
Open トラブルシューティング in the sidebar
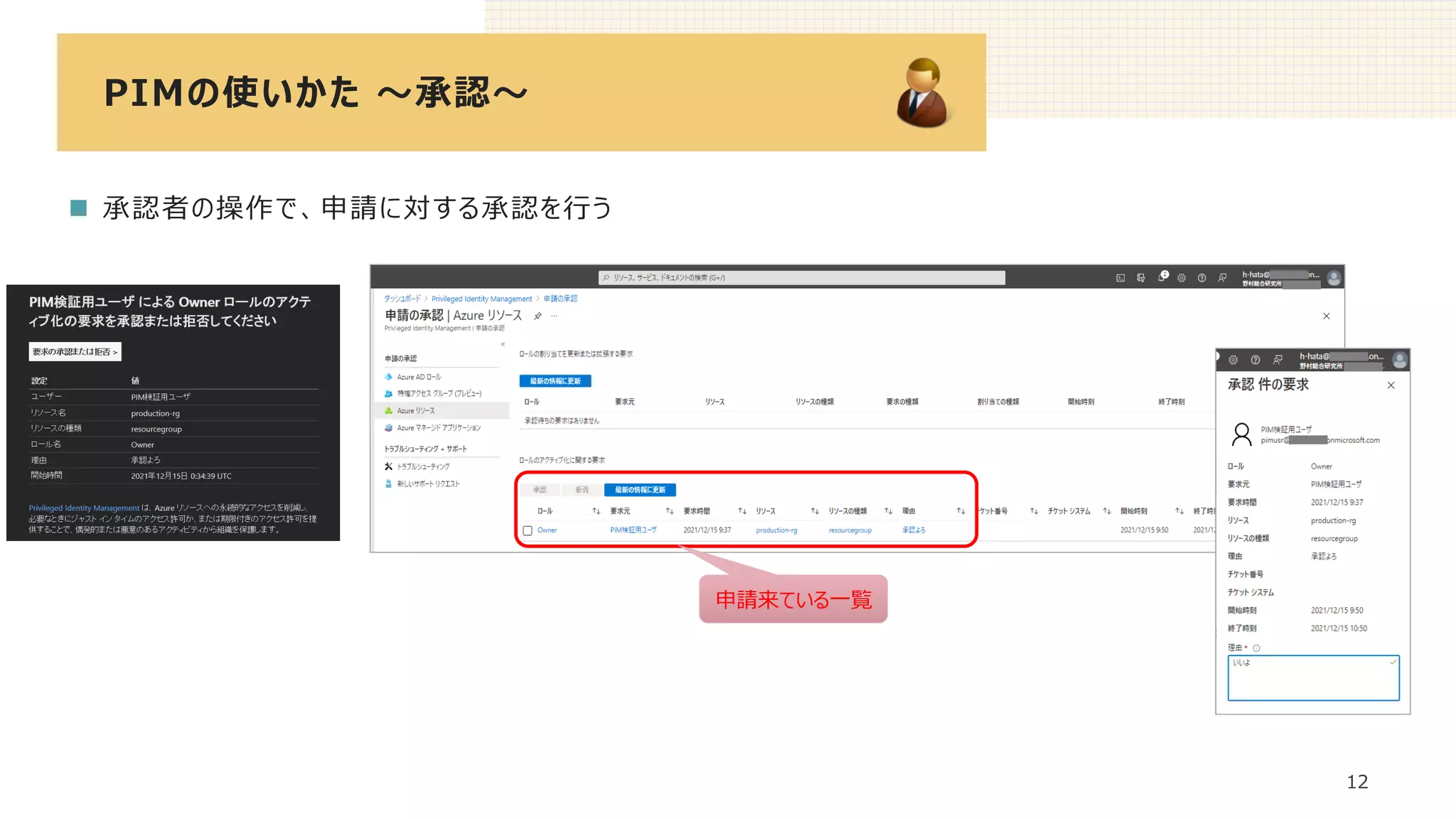[423, 466]
